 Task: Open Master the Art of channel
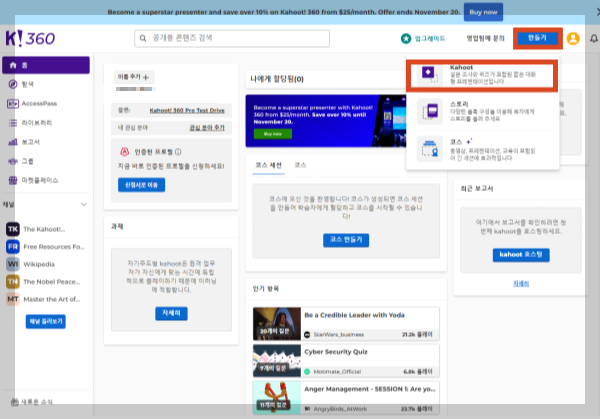(x=44, y=299)
